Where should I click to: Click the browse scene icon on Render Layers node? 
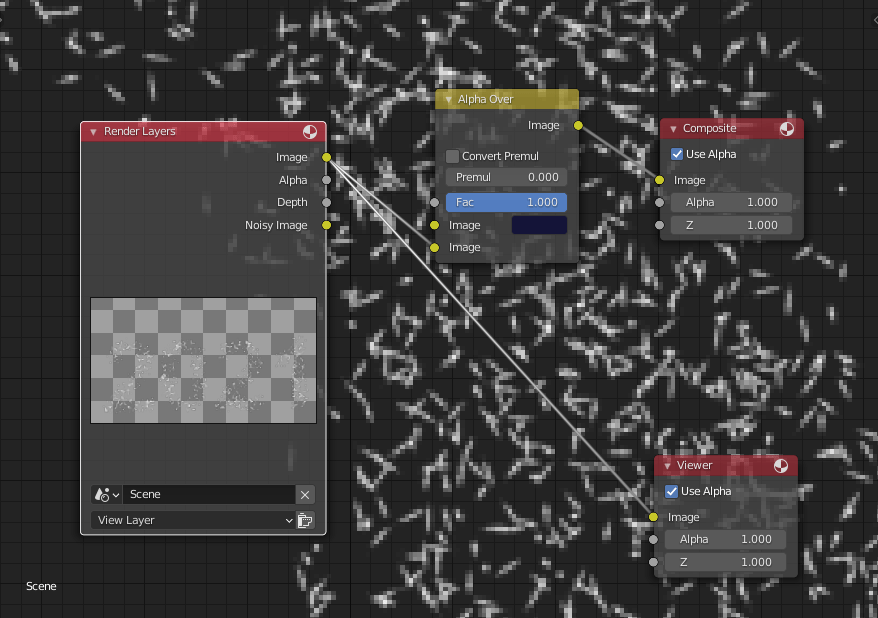click(105, 494)
